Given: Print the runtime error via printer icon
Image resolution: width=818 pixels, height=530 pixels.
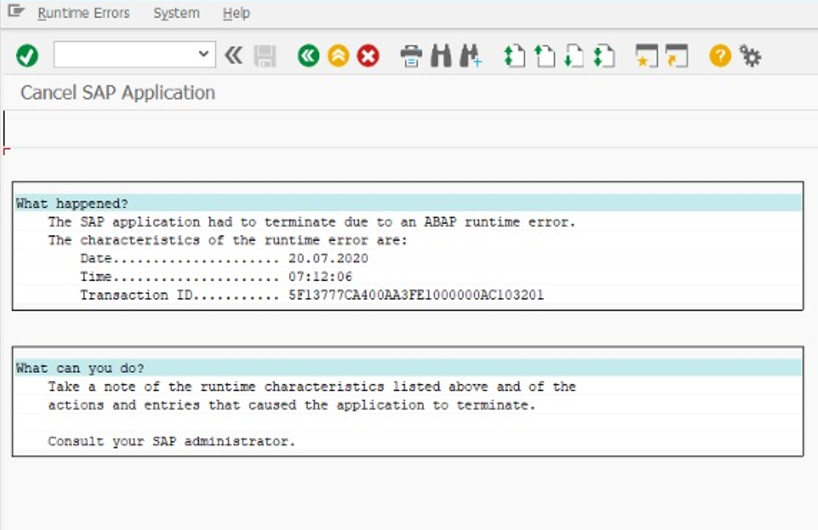Looking at the screenshot, I should (x=411, y=56).
